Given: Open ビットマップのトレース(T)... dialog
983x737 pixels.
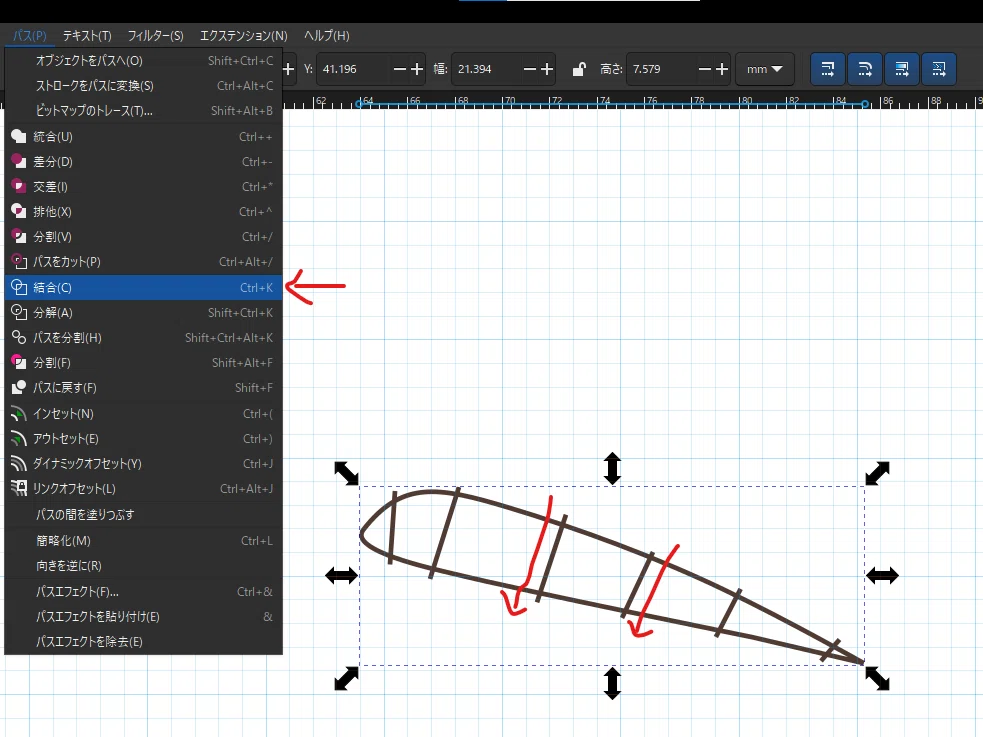Looking at the screenshot, I should click(144, 111).
